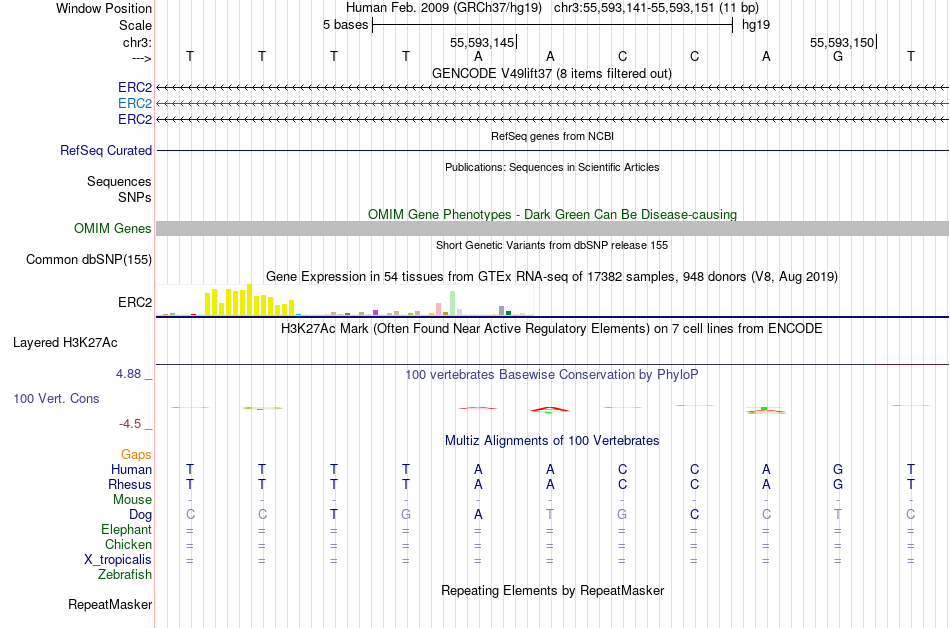
Task: Open Repeating Elements by RepeatMasker title
Action: point(552,590)
